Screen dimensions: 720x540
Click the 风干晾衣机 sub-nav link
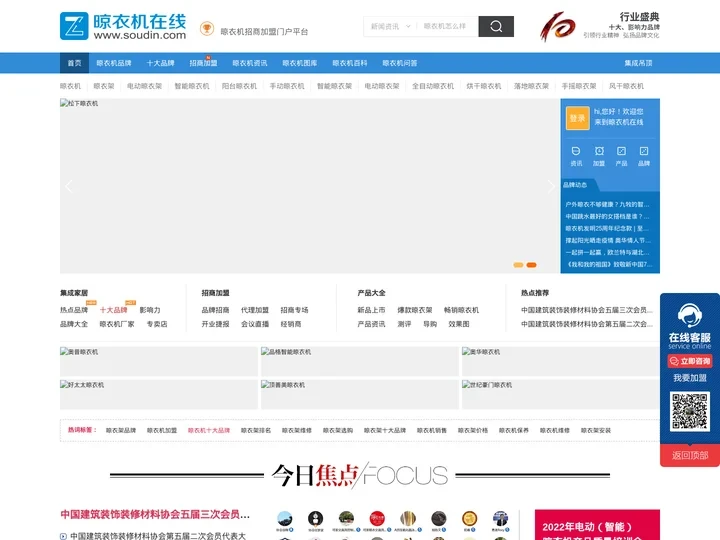[x=626, y=86]
